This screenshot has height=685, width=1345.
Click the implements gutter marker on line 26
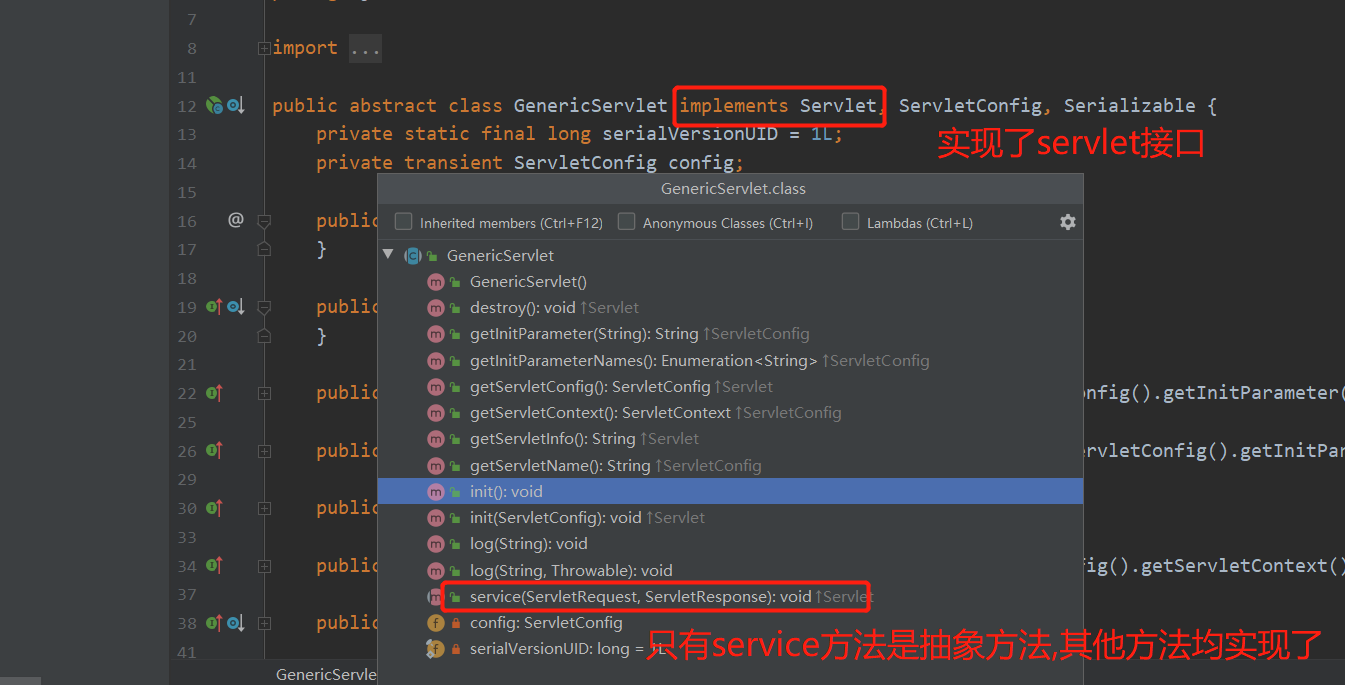[x=214, y=451]
